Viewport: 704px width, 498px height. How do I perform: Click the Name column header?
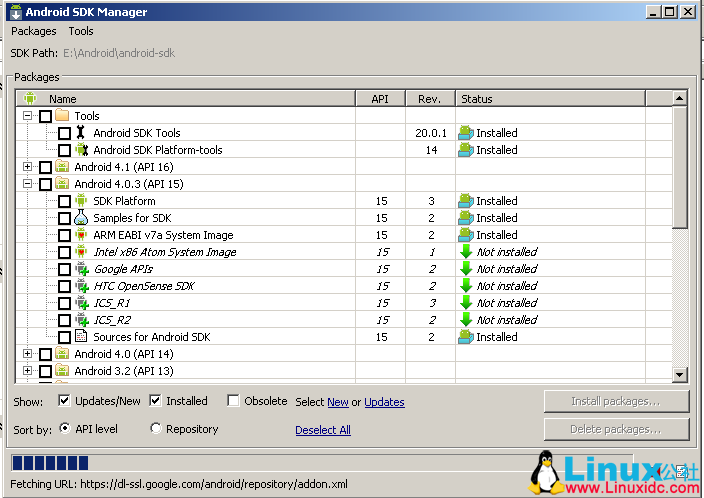186,98
